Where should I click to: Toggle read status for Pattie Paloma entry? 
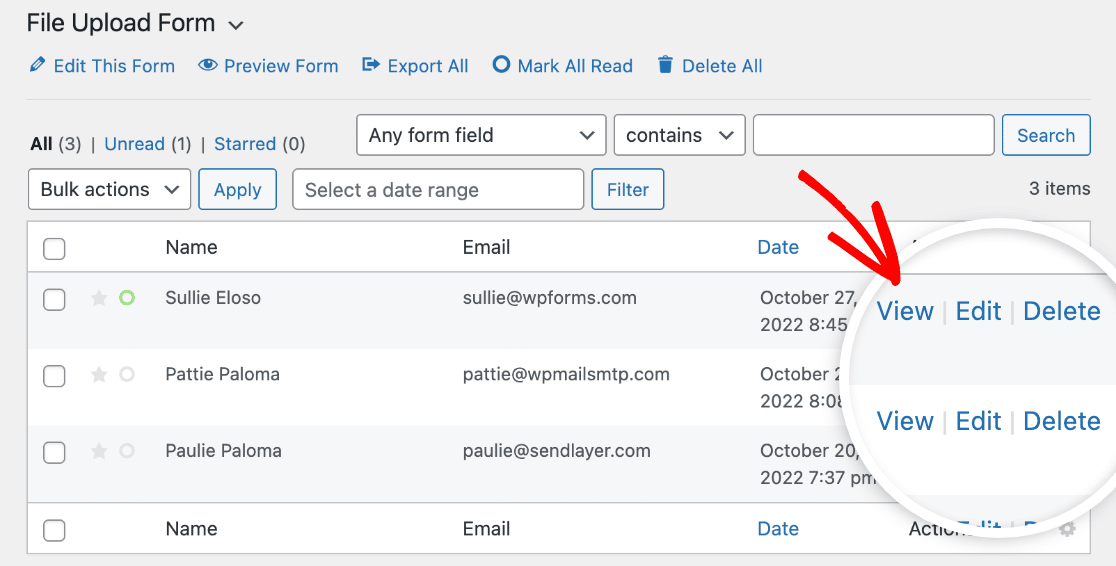(127, 374)
